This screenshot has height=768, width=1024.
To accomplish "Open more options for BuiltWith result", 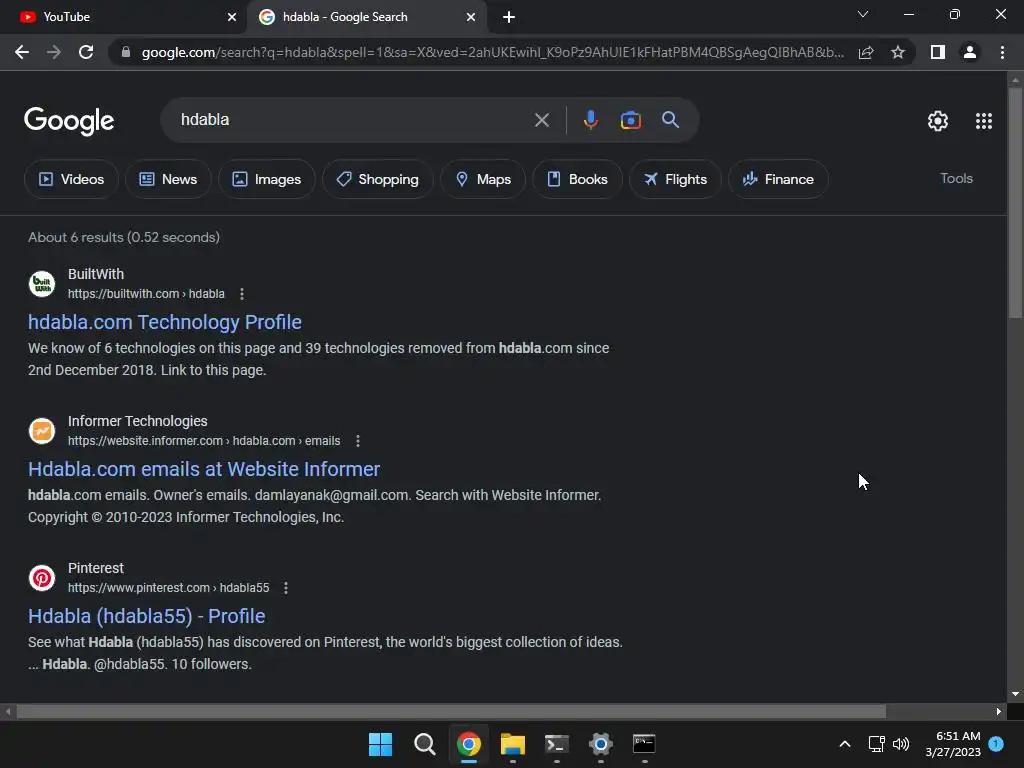I will click(x=242, y=294).
